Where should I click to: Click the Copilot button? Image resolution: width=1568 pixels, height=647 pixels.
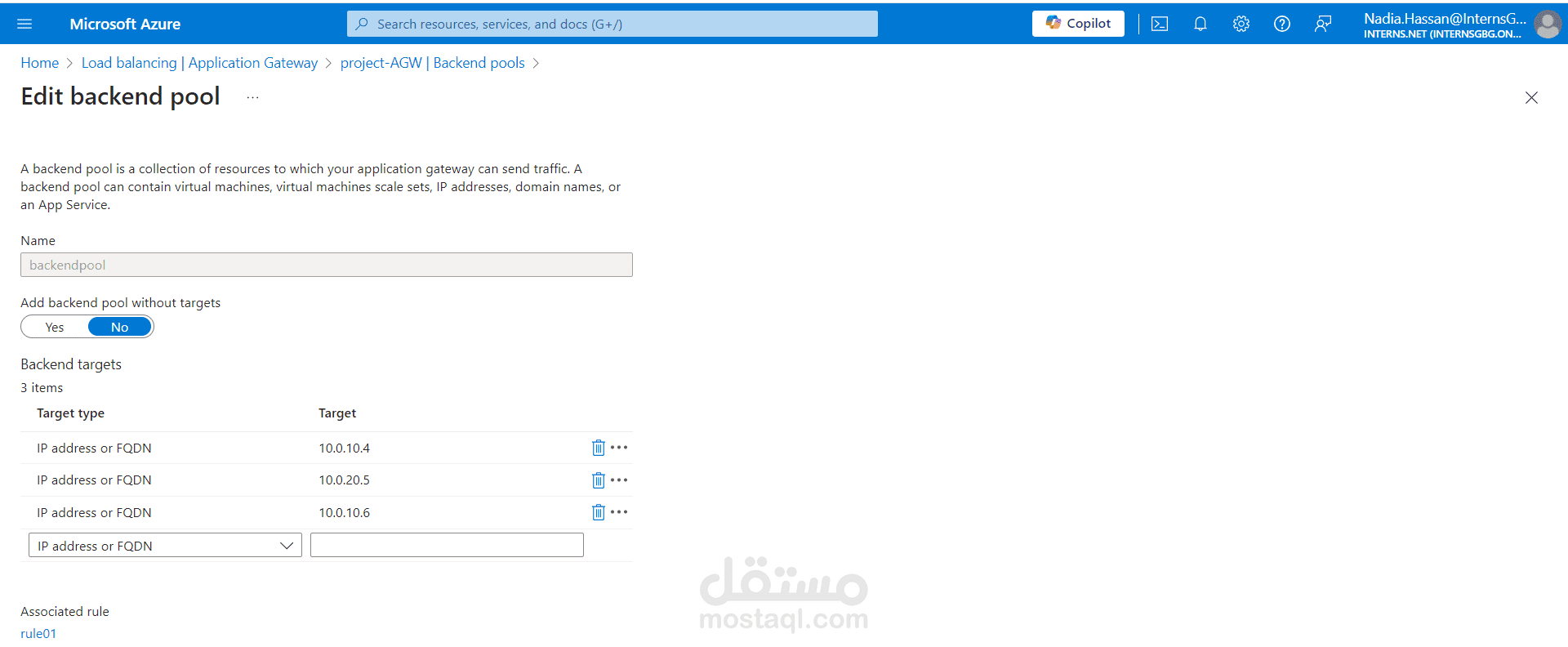[x=1078, y=24]
